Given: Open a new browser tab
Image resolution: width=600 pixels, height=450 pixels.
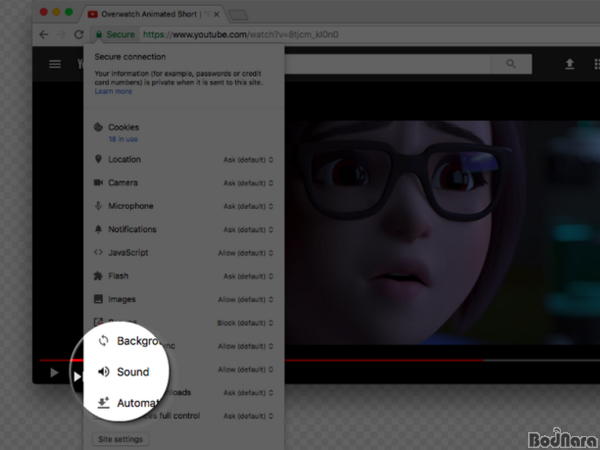Looking at the screenshot, I should point(238,15).
